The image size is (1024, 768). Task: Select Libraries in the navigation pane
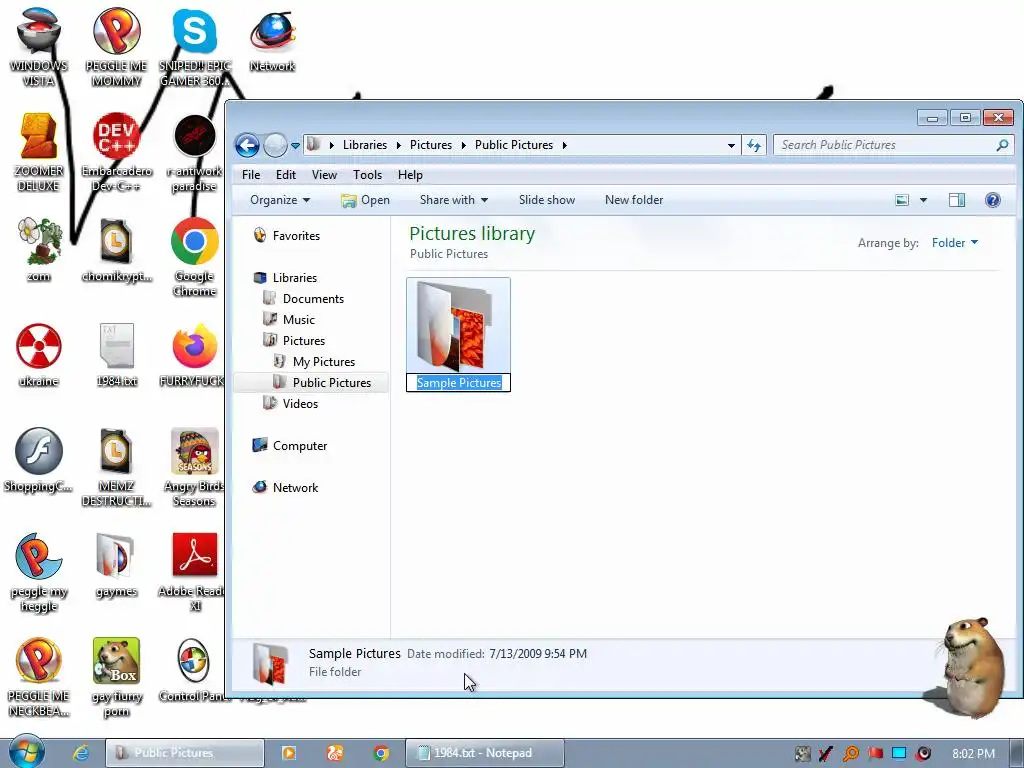tap(285, 278)
